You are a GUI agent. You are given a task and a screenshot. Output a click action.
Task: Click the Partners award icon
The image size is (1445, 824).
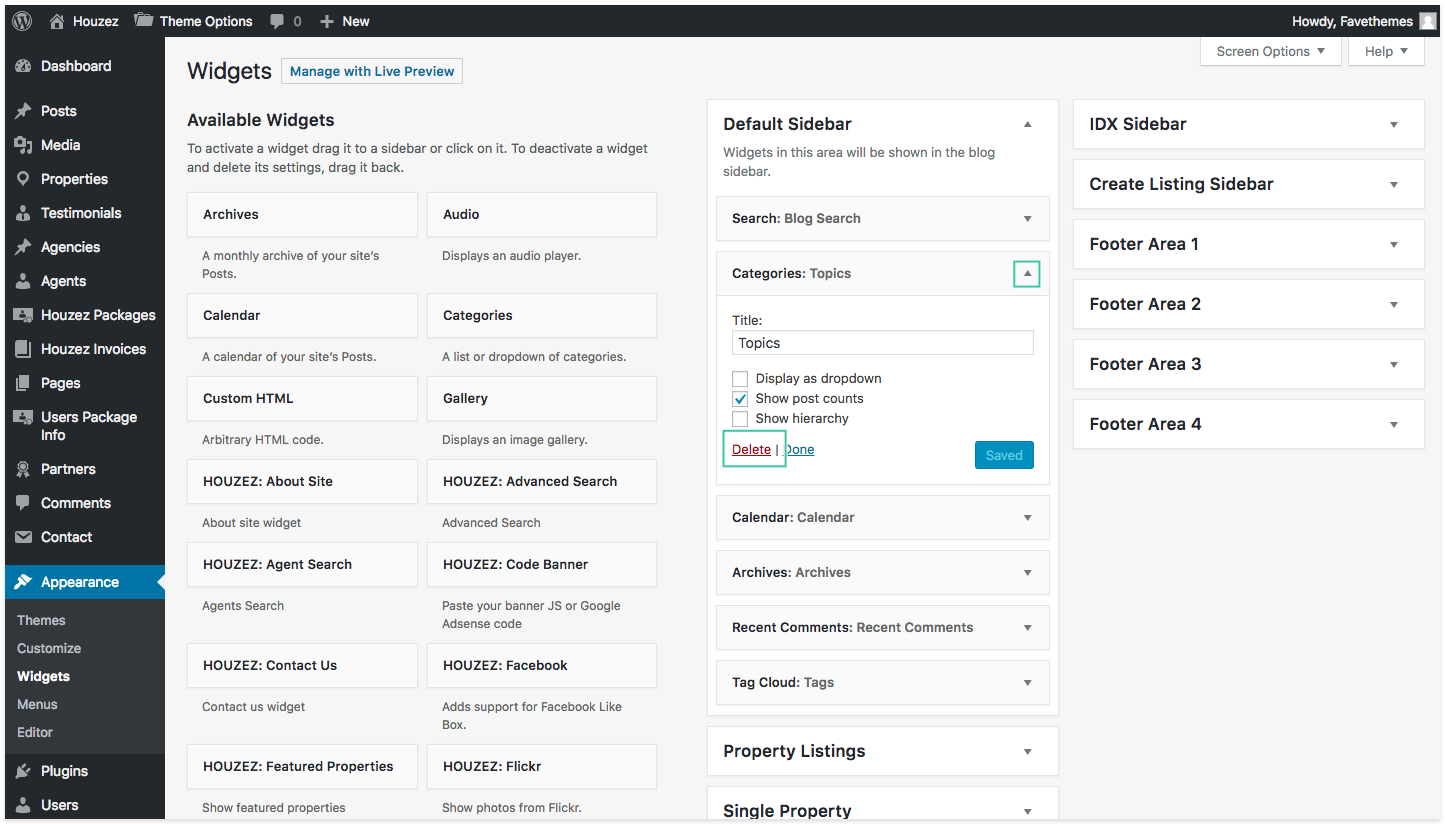23,469
